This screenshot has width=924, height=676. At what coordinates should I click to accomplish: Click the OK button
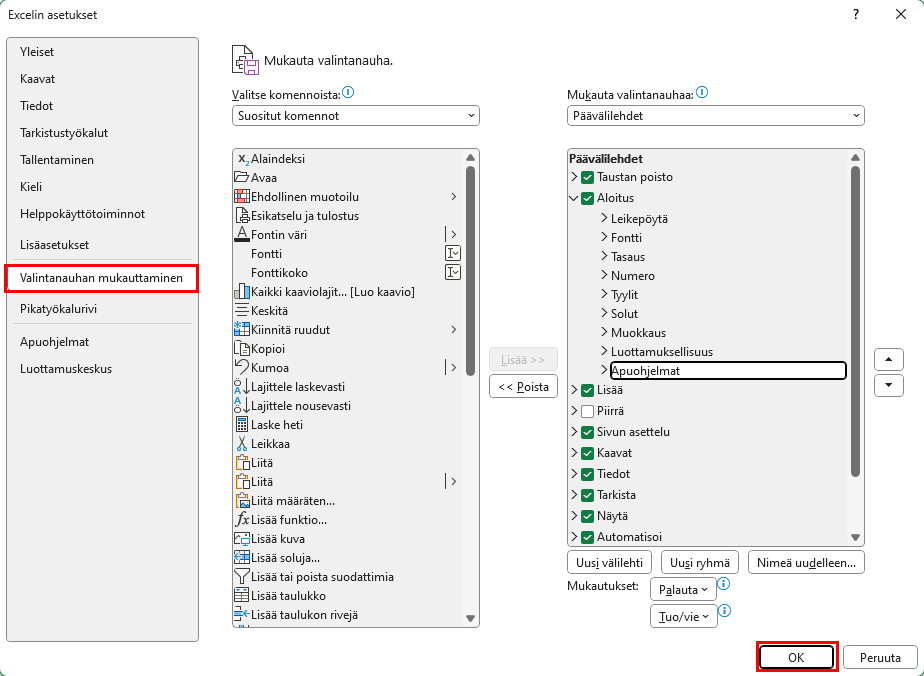click(796, 658)
